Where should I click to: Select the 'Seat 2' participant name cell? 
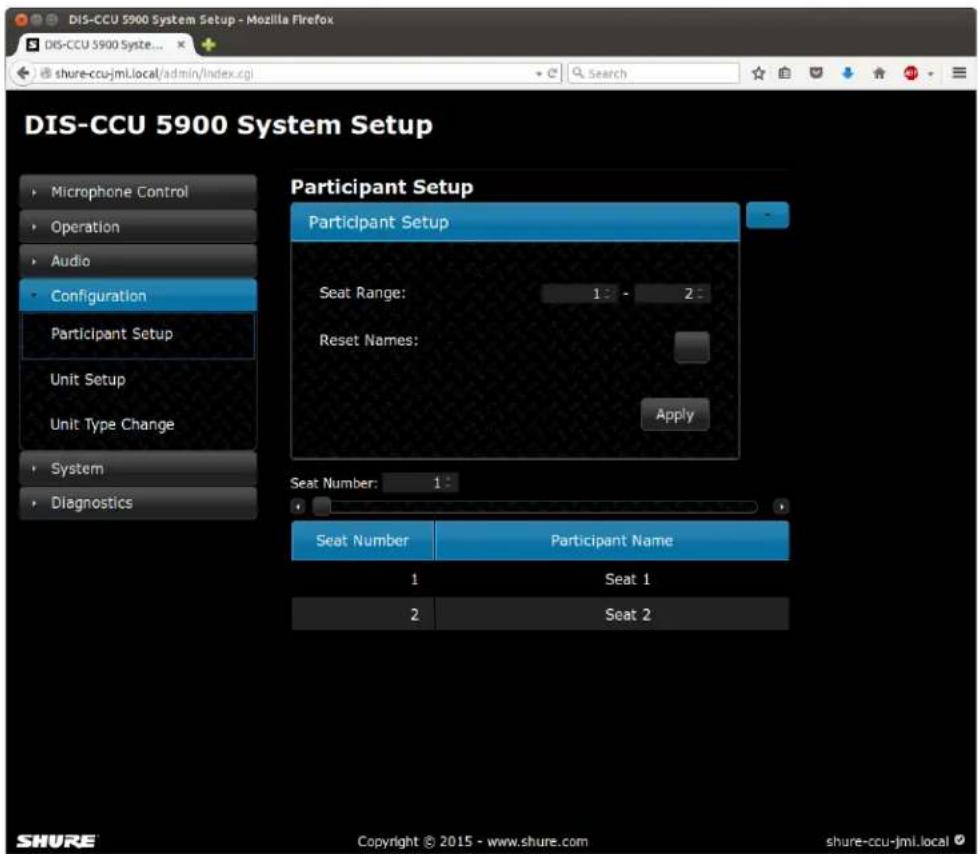tap(612, 614)
